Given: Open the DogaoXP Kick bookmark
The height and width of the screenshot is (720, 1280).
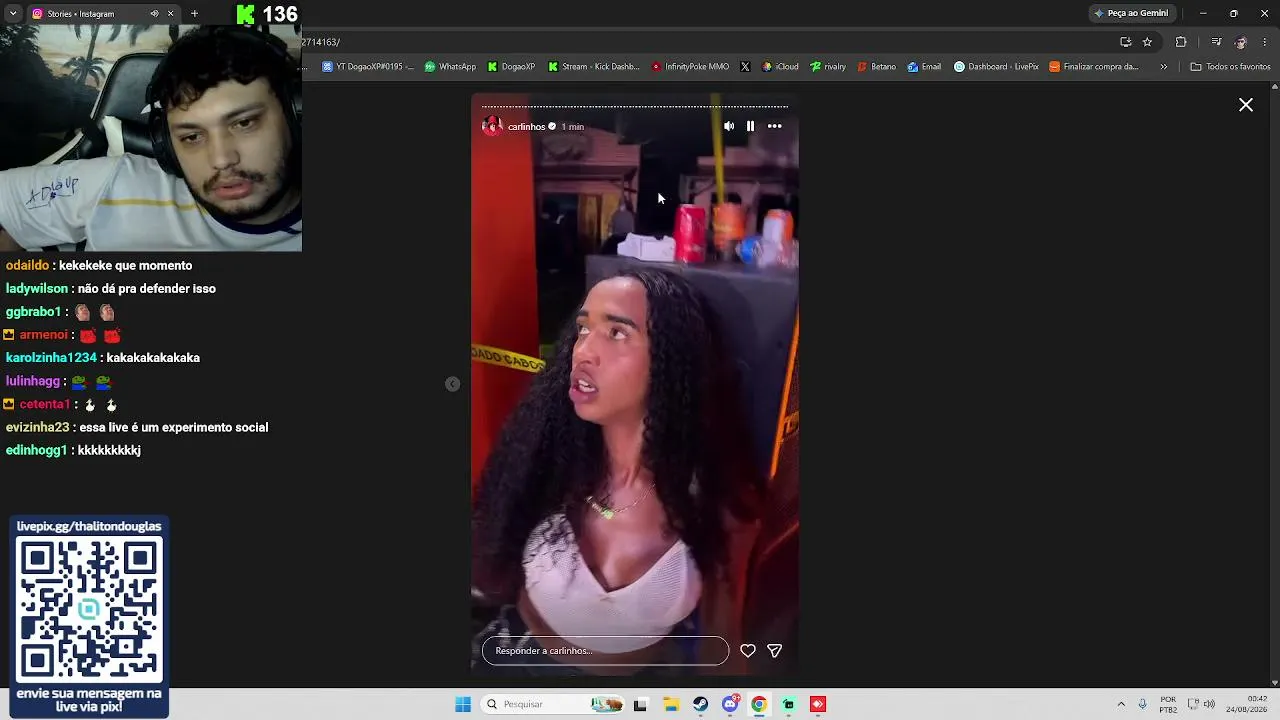Looking at the screenshot, I should pyautogui.click(x=511, y=67).
